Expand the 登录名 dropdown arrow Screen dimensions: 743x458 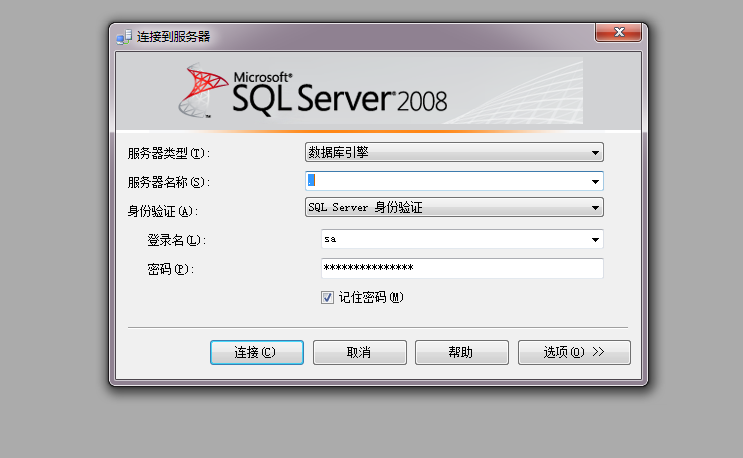pyautogui.click(x=595, y=240)
